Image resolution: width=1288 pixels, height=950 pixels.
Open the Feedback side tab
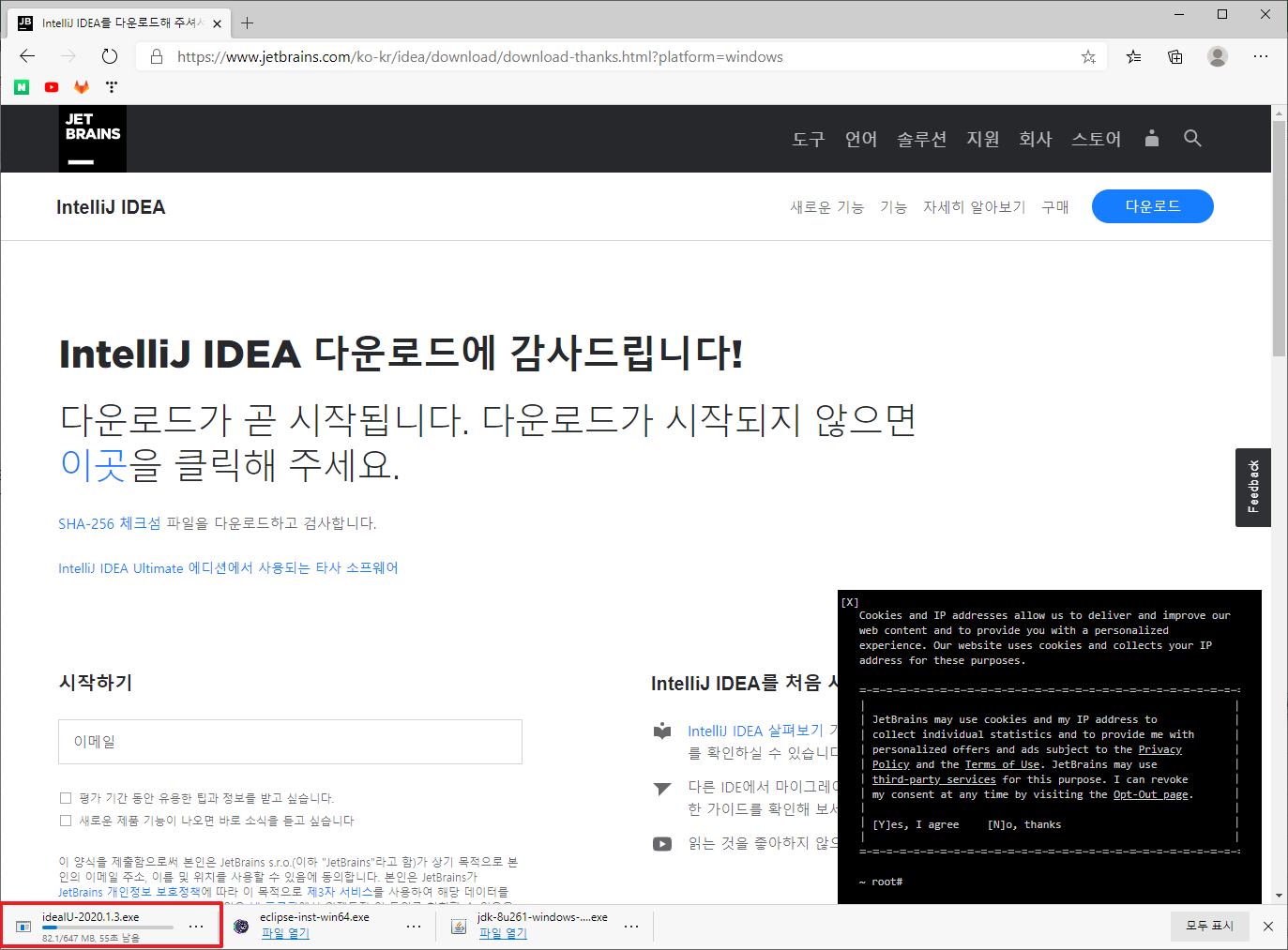pyautogui.click(x=1253, y=487)
